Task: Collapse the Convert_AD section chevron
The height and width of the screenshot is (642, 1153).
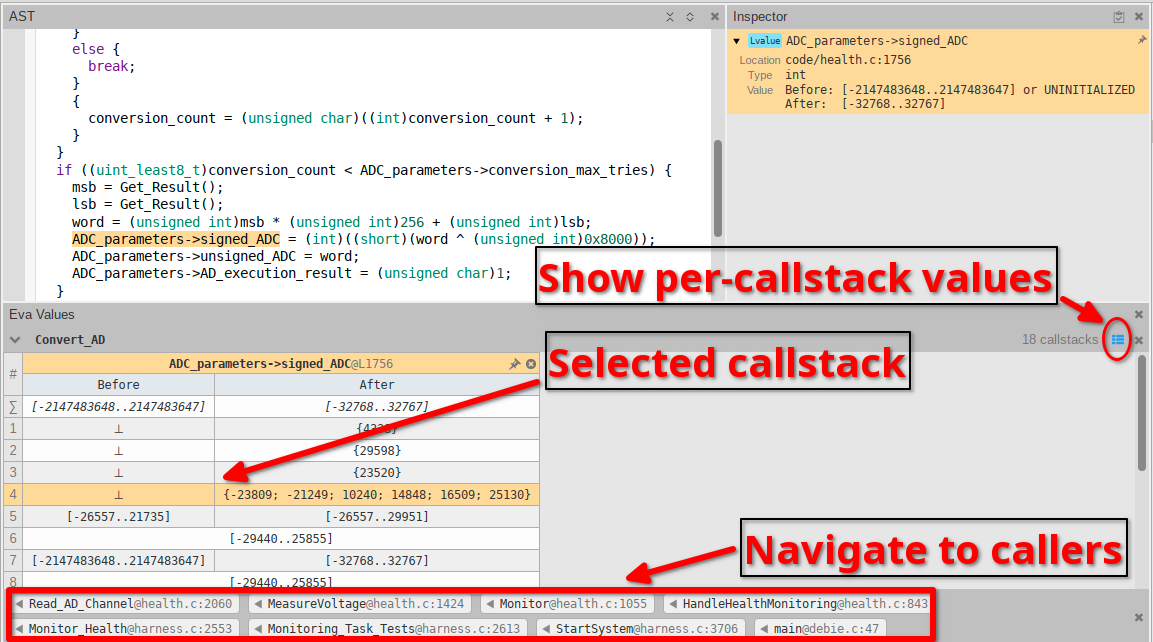Action: (15, 340)
